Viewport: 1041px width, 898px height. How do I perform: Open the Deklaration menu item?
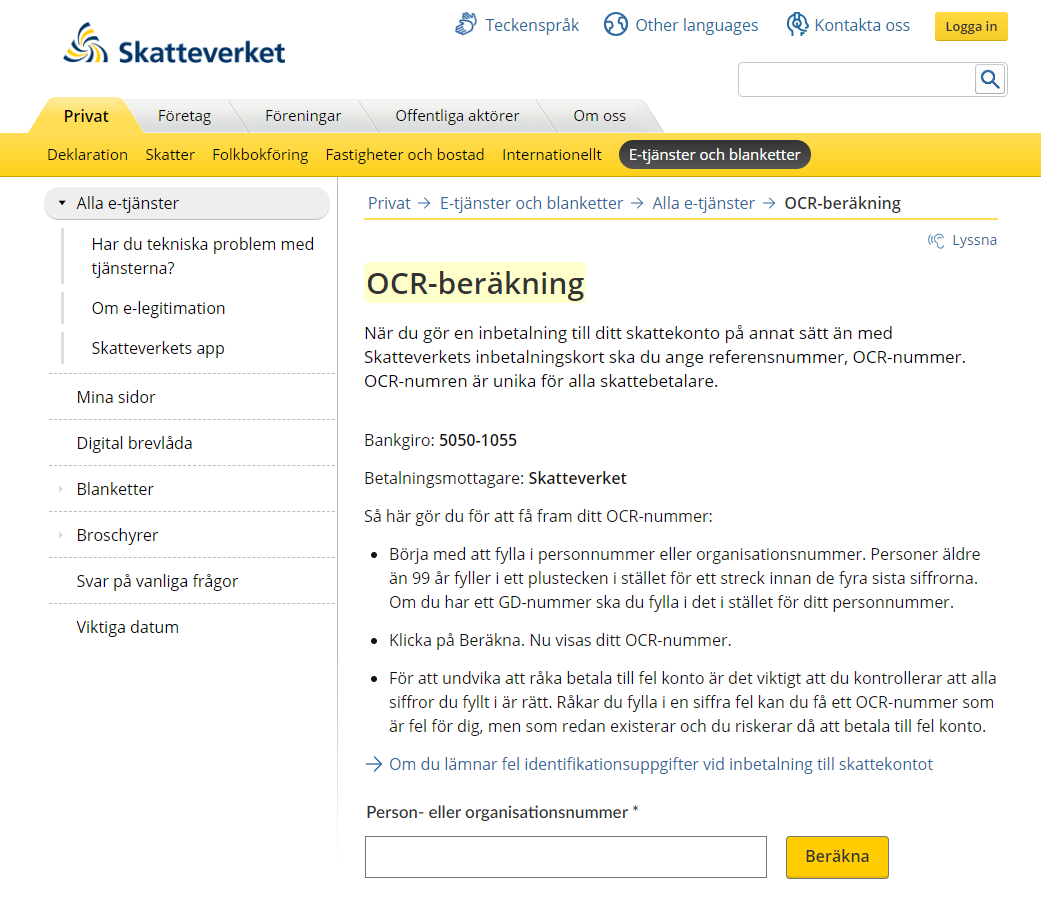(x=87, y=155)
